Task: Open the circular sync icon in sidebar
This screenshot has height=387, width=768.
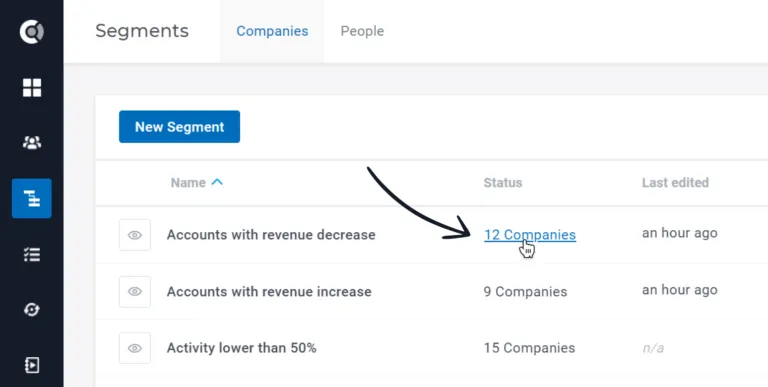Action: tap(32, 310)
